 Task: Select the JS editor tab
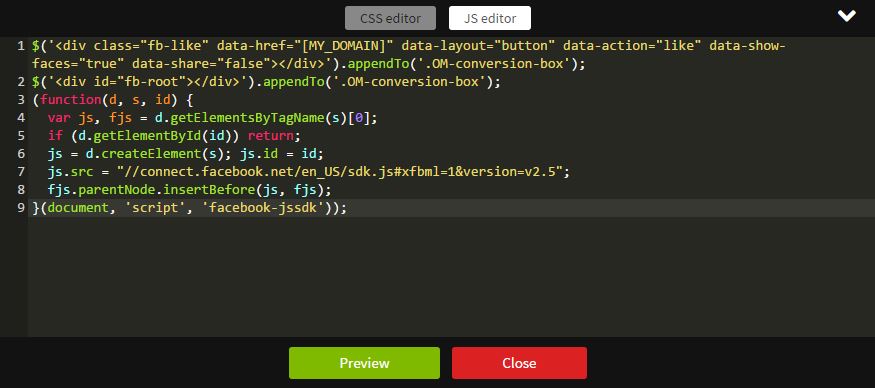pos(489,18)
